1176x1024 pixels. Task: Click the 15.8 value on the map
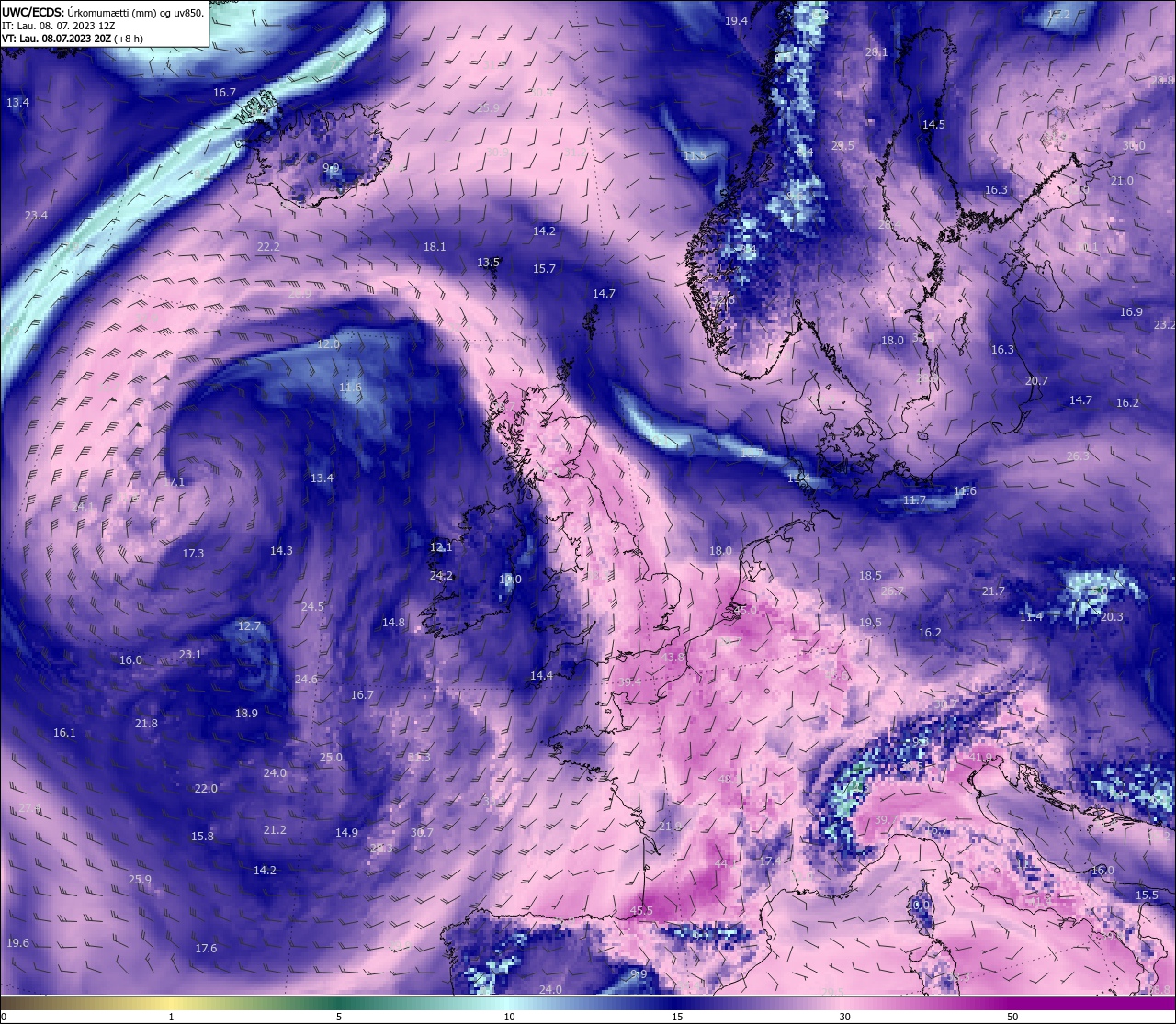point(202,836)
